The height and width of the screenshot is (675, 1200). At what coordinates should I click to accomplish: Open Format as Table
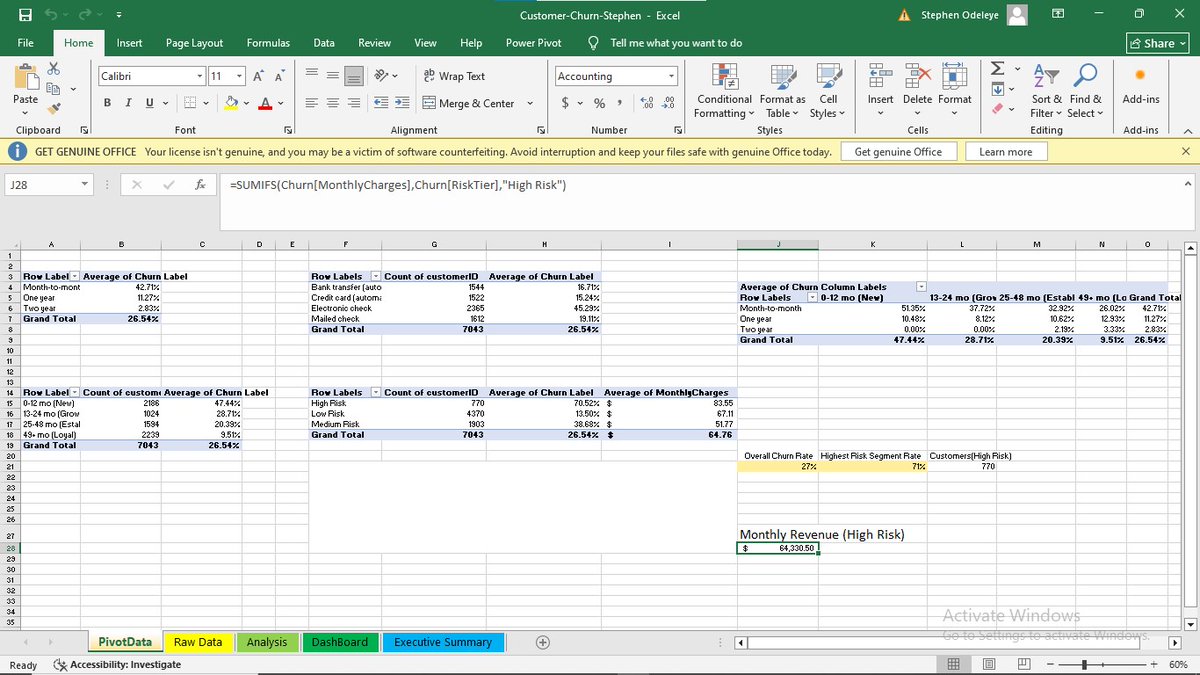782,90
